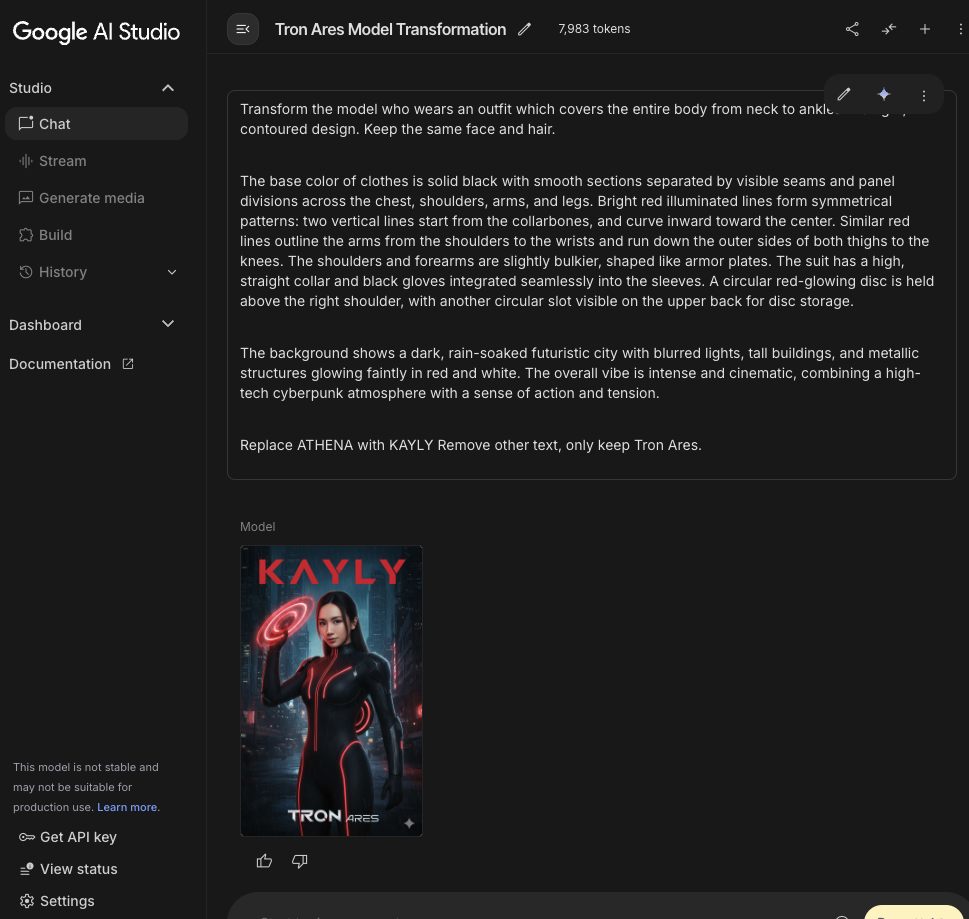This screenshot has height=919, width=969.
Task: Open the share prompt icon
Action: (x=852, y=29)
